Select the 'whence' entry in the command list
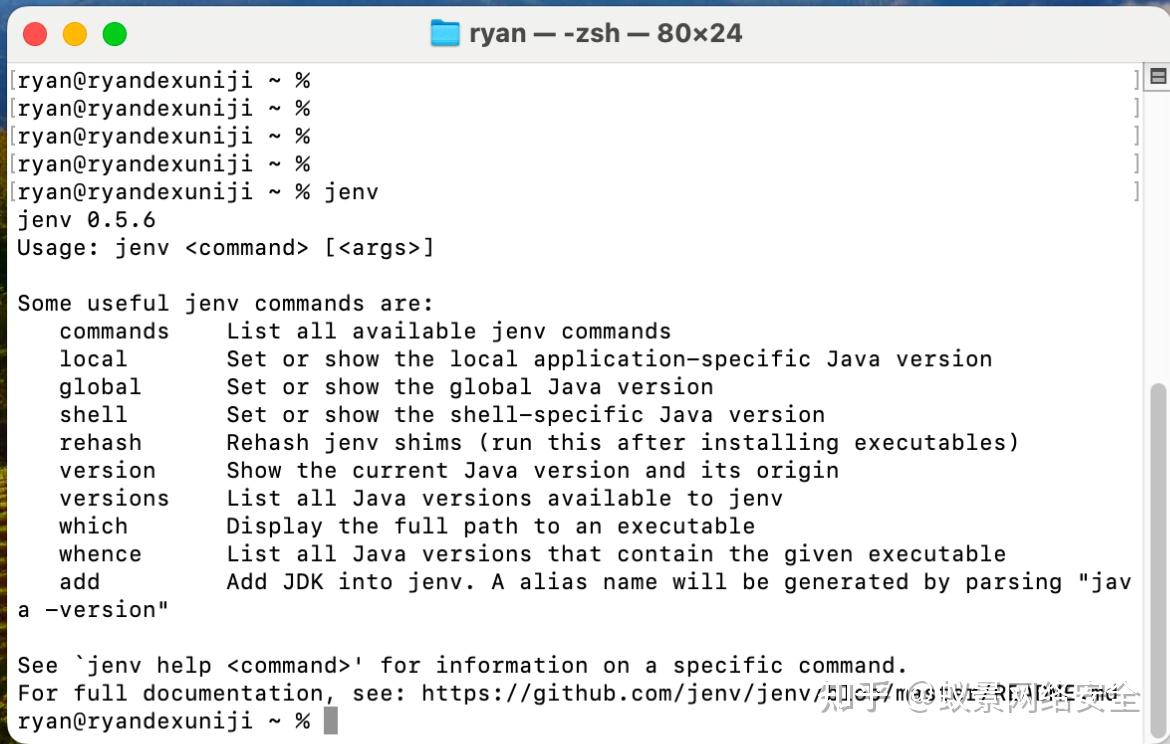 click(100, 553)
